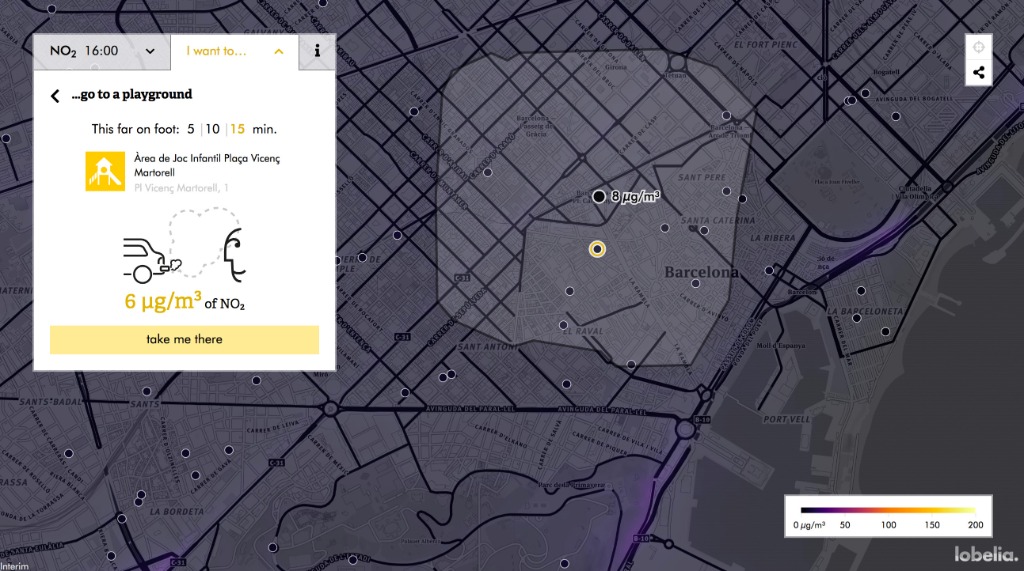The width and height of the screenshot is (1024, 571).
Task: Click the 'SANTA CATERINA' map label
Action: tap(718, 221)
